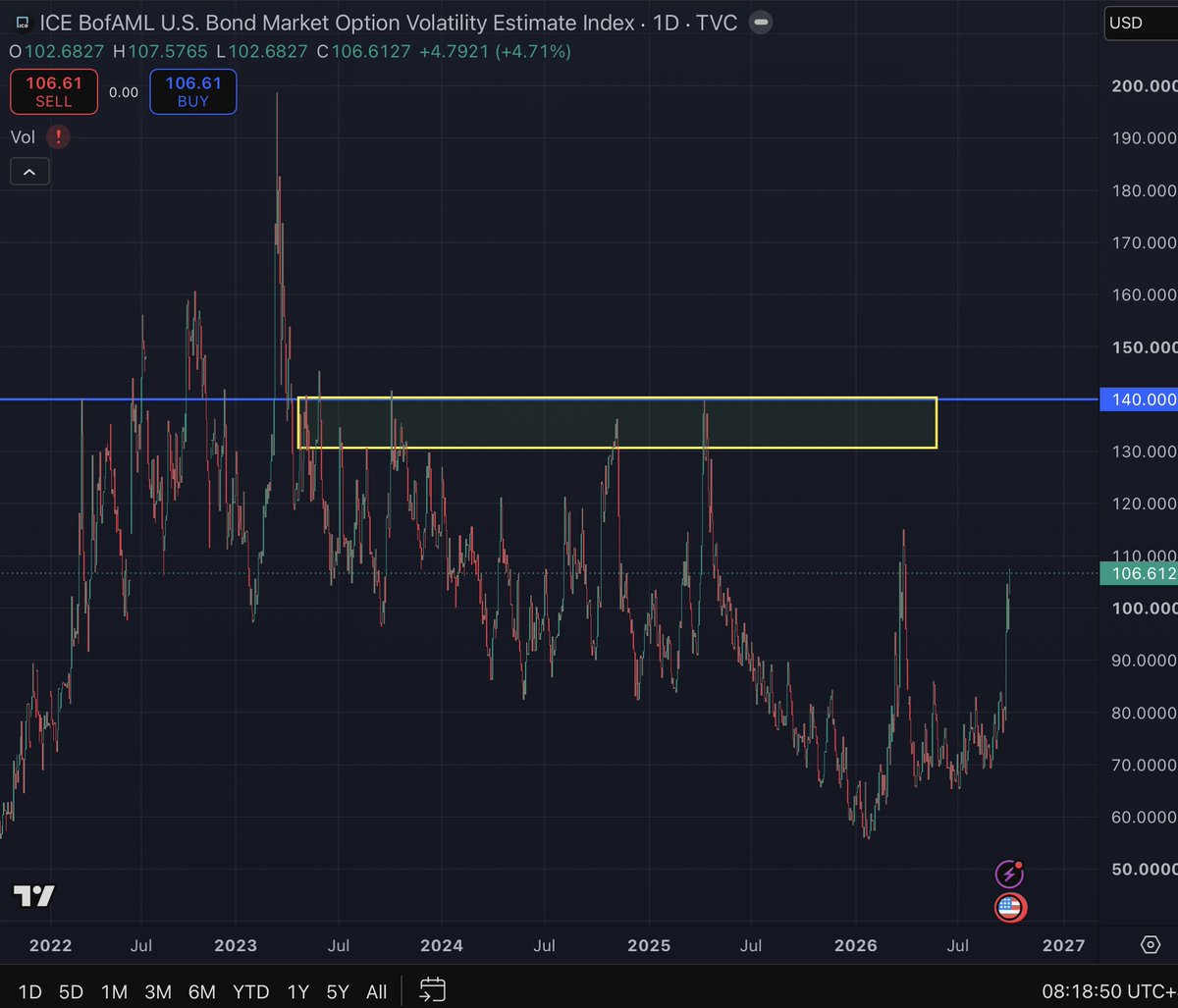This screenshot has height=1008, width=1178.
Task: Open the TradingView logo link
Action: coord(34,895)
